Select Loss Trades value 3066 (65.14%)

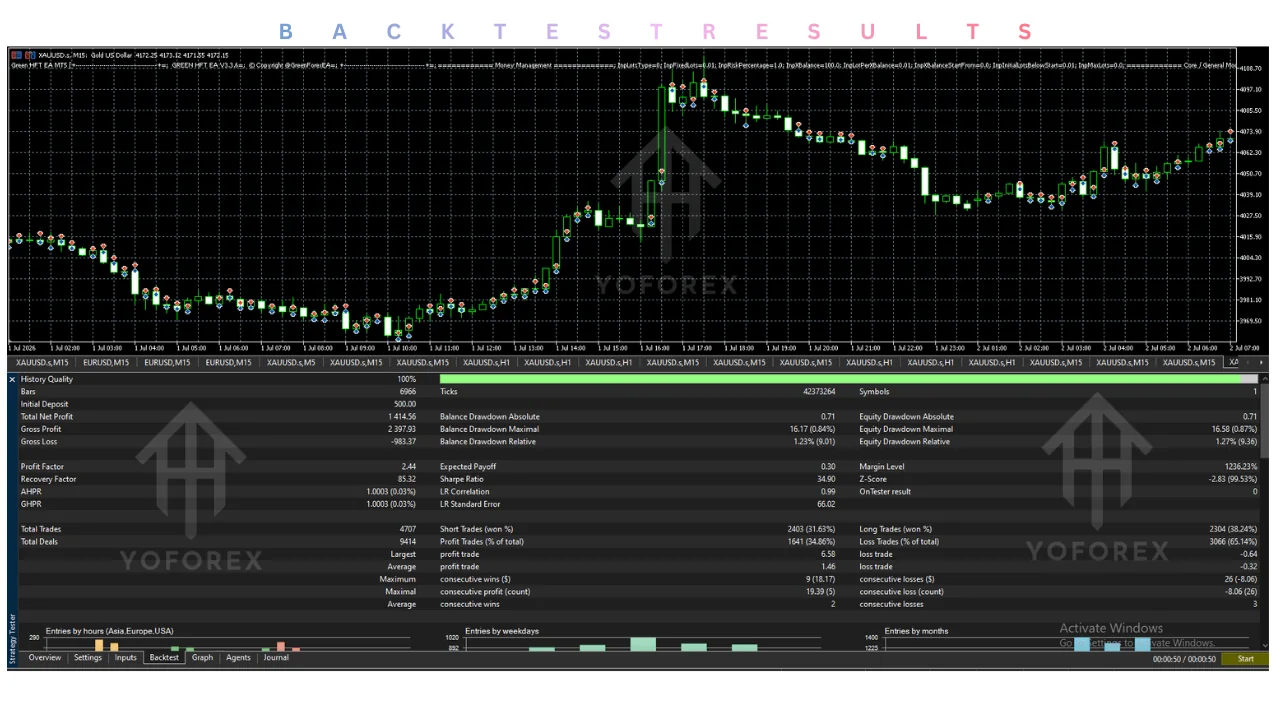[x=1233, y=542]
